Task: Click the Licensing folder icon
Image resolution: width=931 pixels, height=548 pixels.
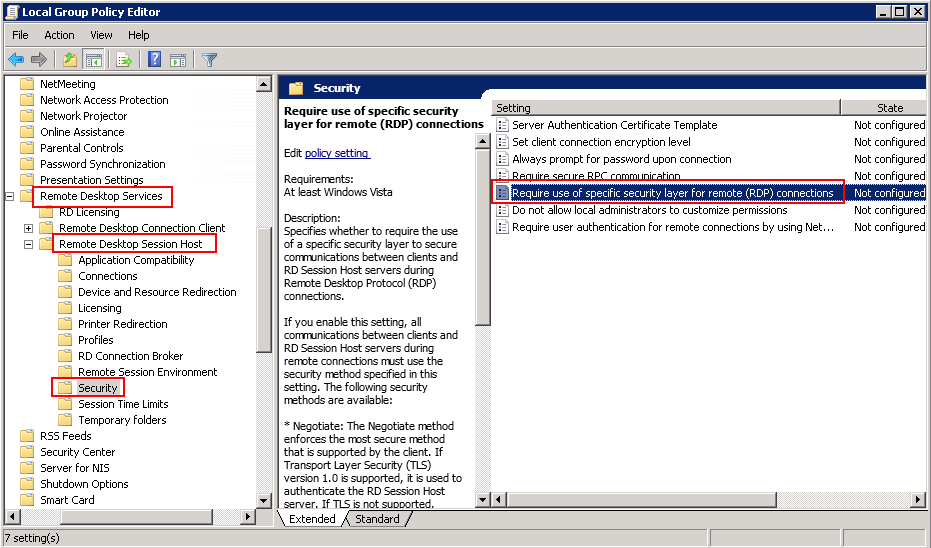Action: pos(65,308)
